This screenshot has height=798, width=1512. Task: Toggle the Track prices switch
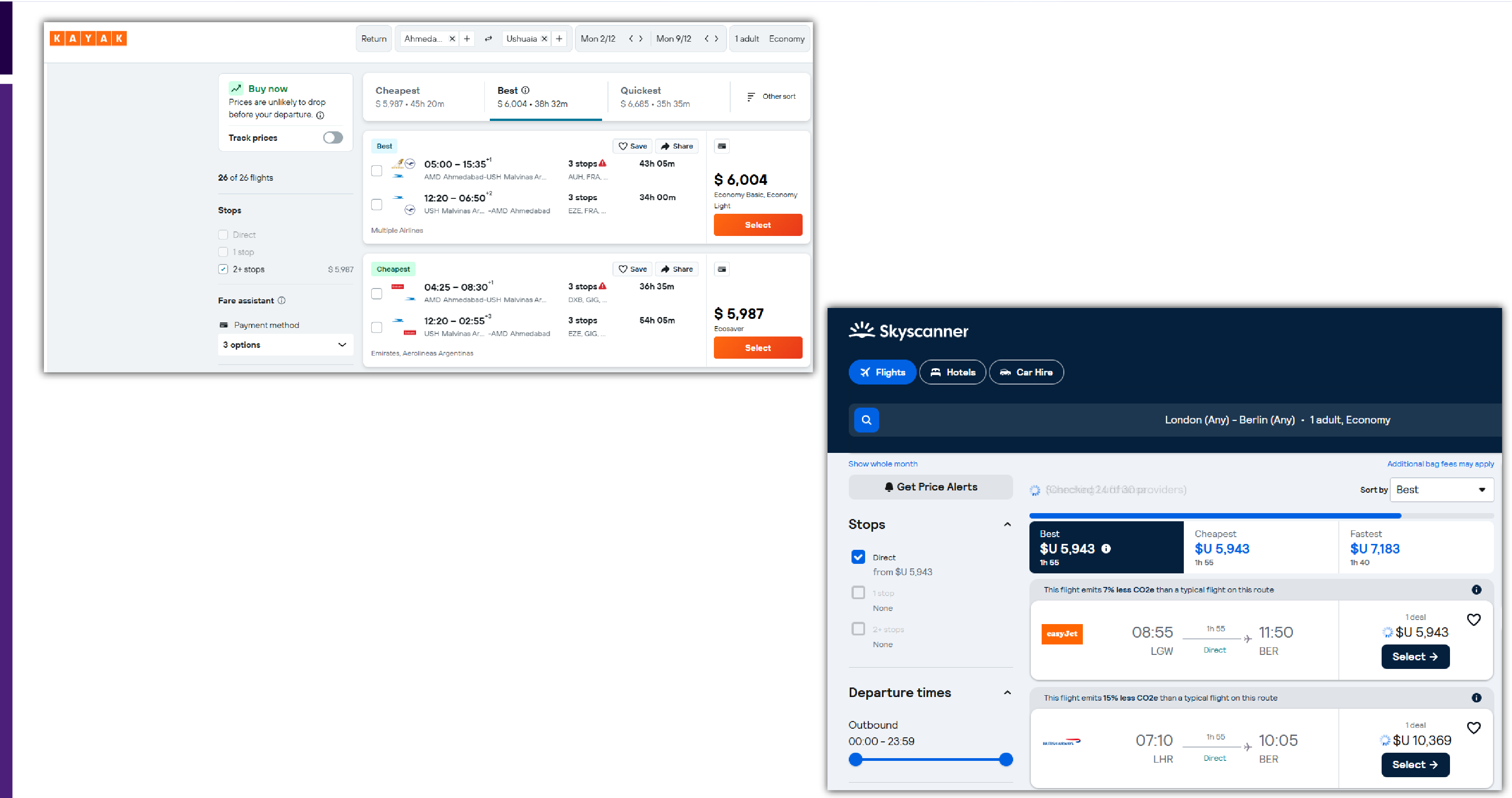(x=333, y=137)
